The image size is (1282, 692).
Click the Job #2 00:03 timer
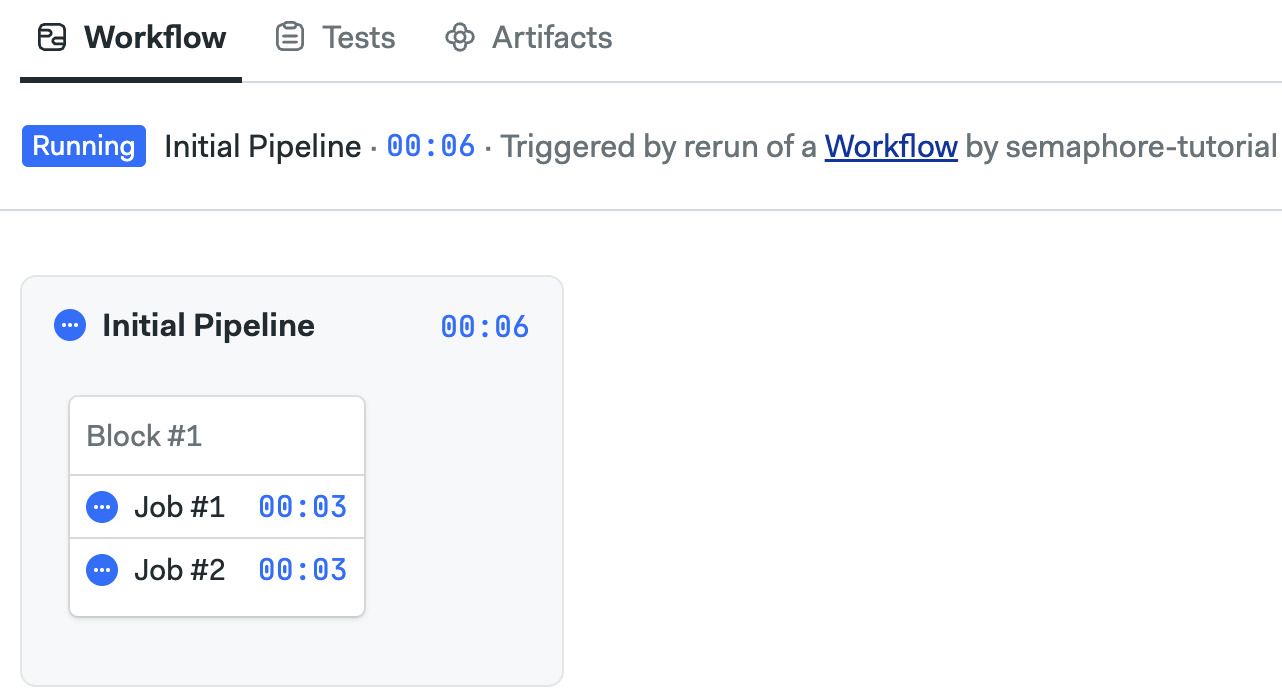click(x=303, y=570)
